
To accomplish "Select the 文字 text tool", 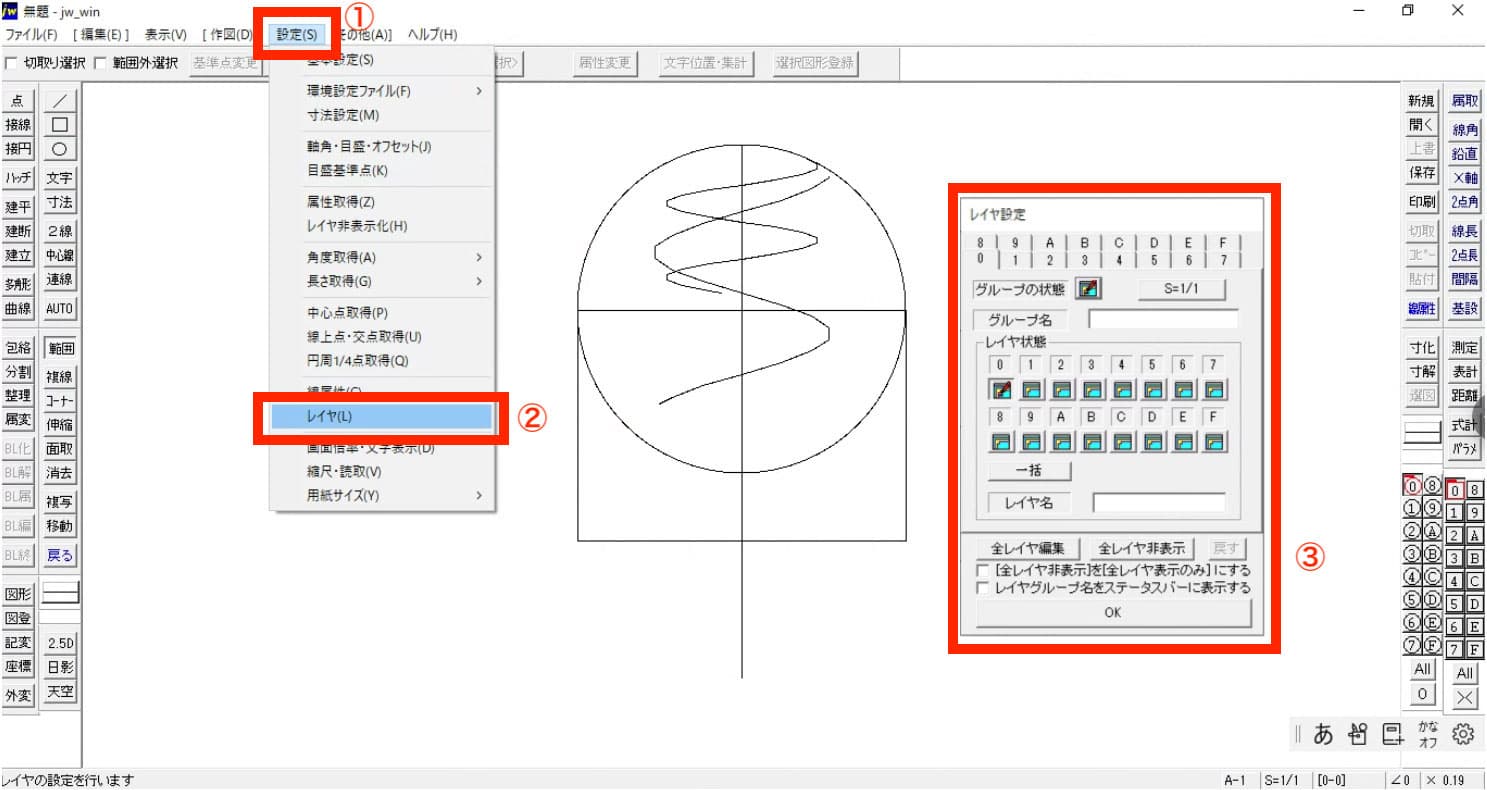I will [60, 178].
